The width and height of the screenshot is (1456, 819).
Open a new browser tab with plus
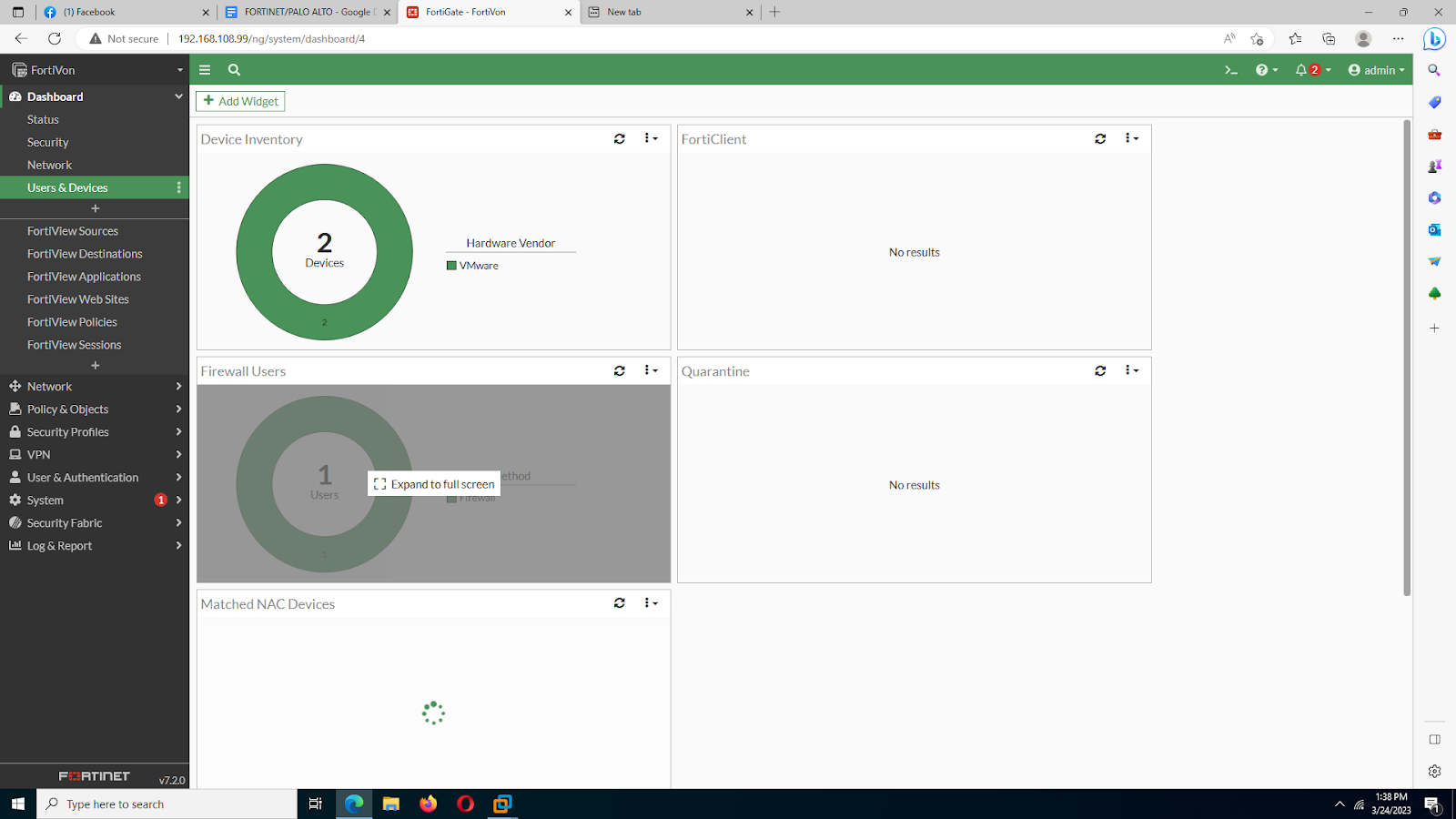[774, 12]
